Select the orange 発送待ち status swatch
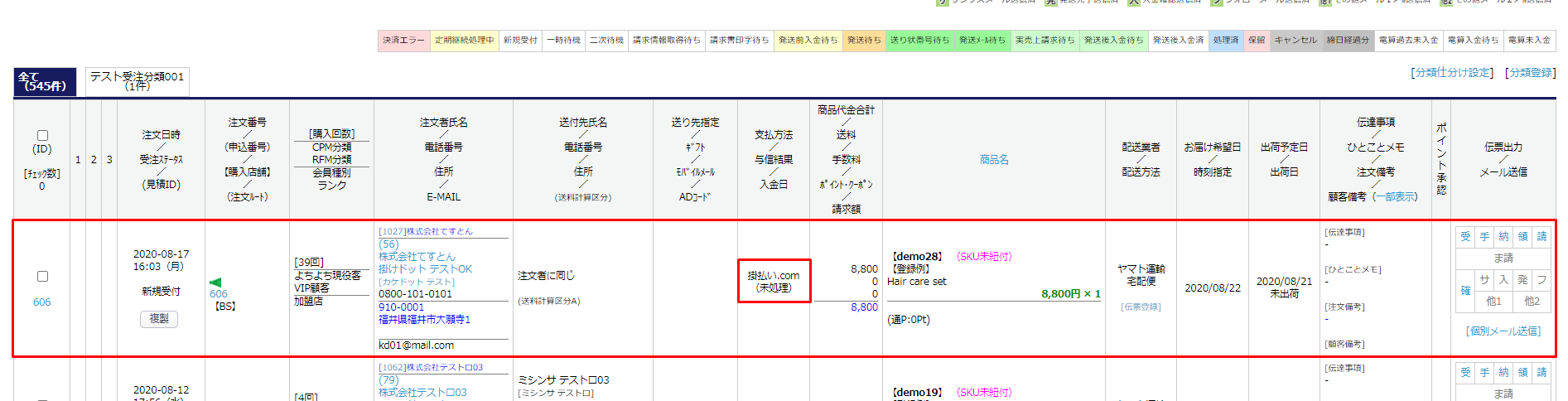1568x401 pixels. (863, 41)
